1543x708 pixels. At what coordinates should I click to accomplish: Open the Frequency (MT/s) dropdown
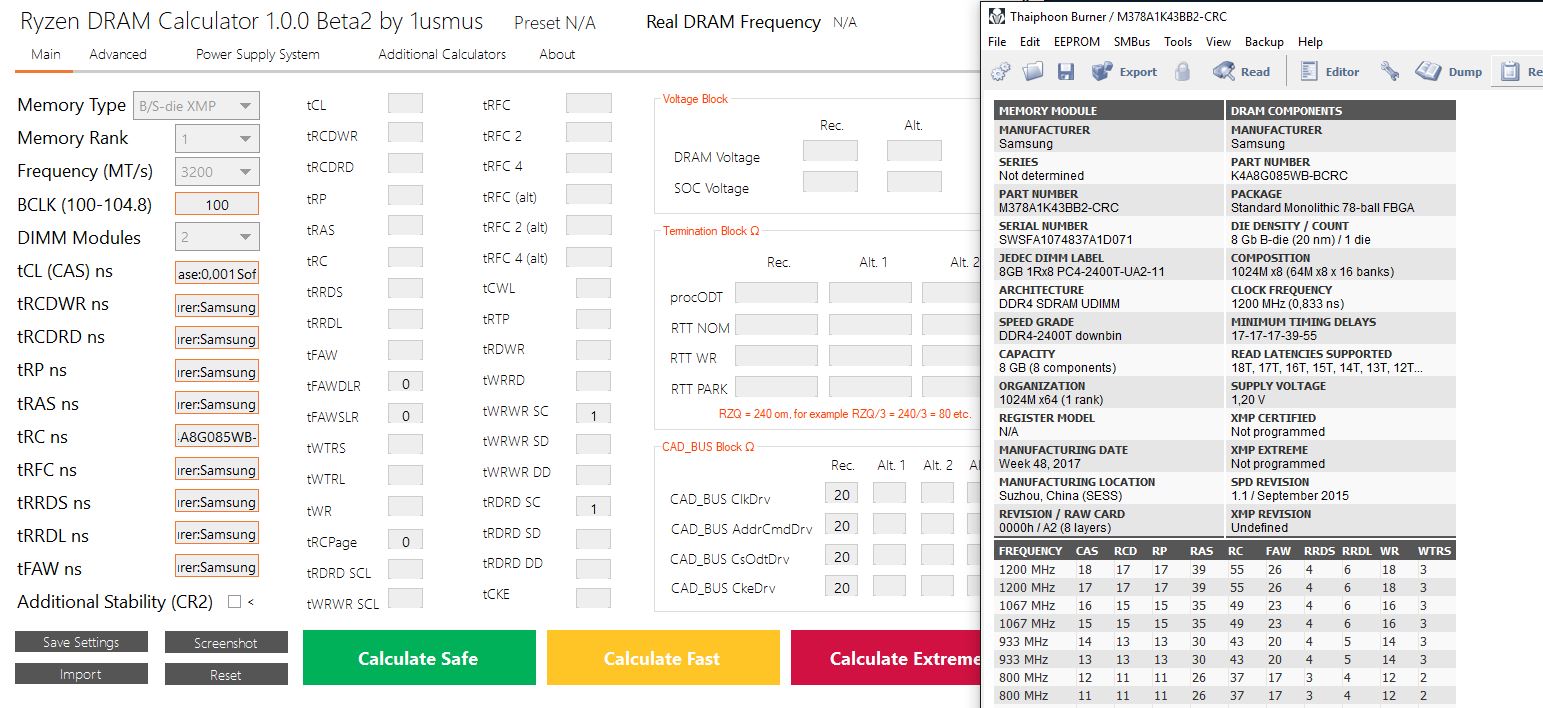click(217, 172)
